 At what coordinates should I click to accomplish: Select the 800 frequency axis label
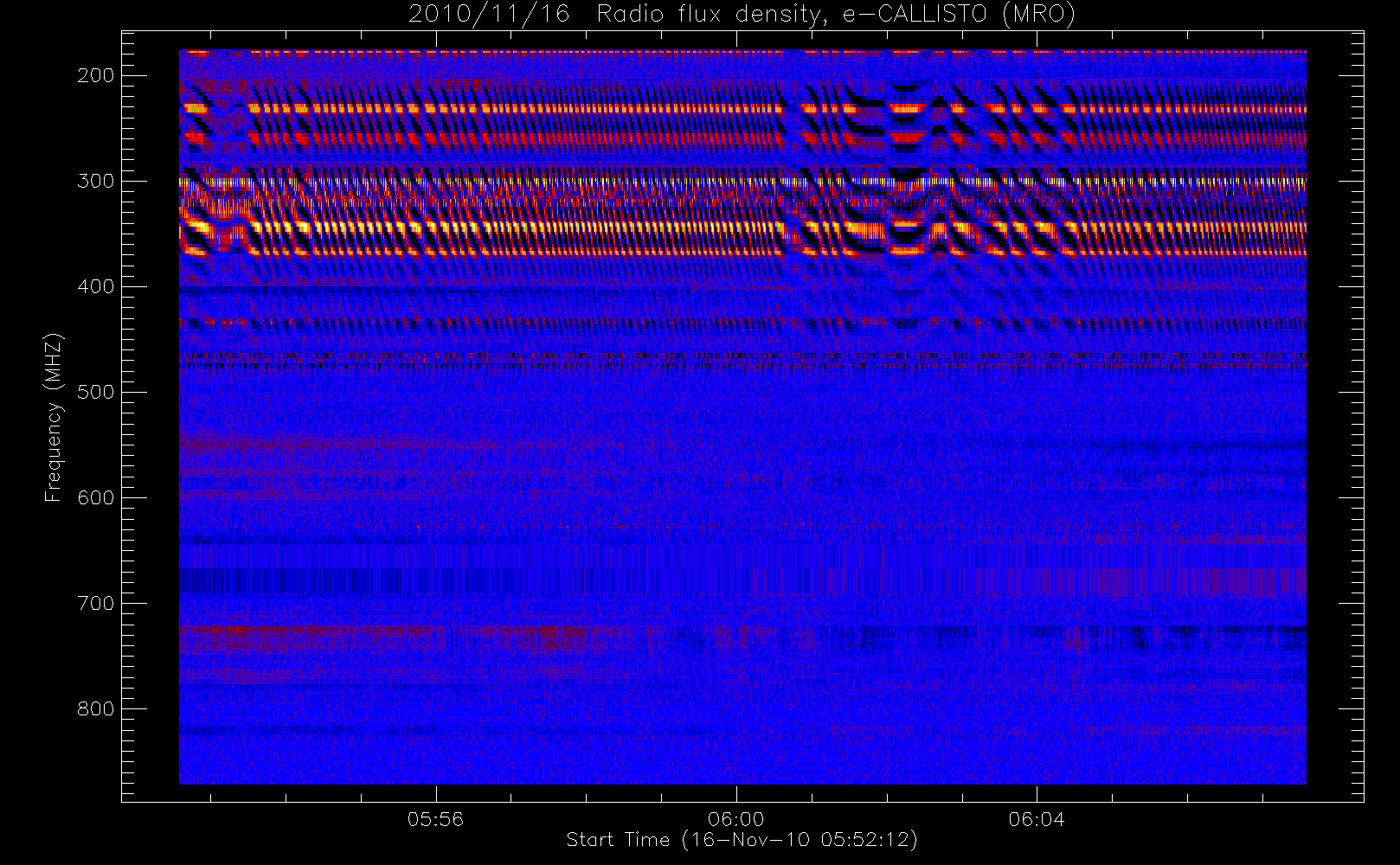tap(95, 708)
